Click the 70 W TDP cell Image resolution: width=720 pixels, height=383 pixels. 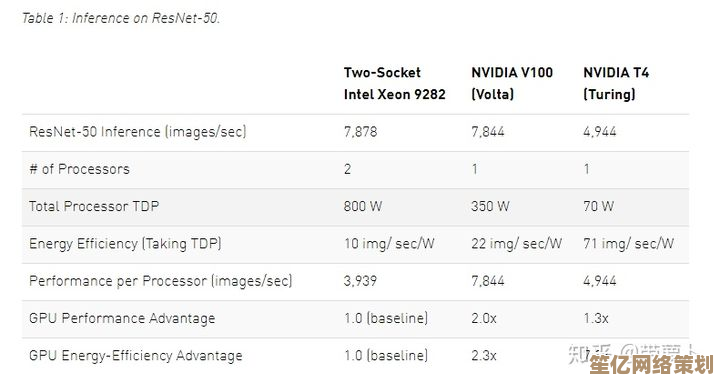(x=598, y=206)
